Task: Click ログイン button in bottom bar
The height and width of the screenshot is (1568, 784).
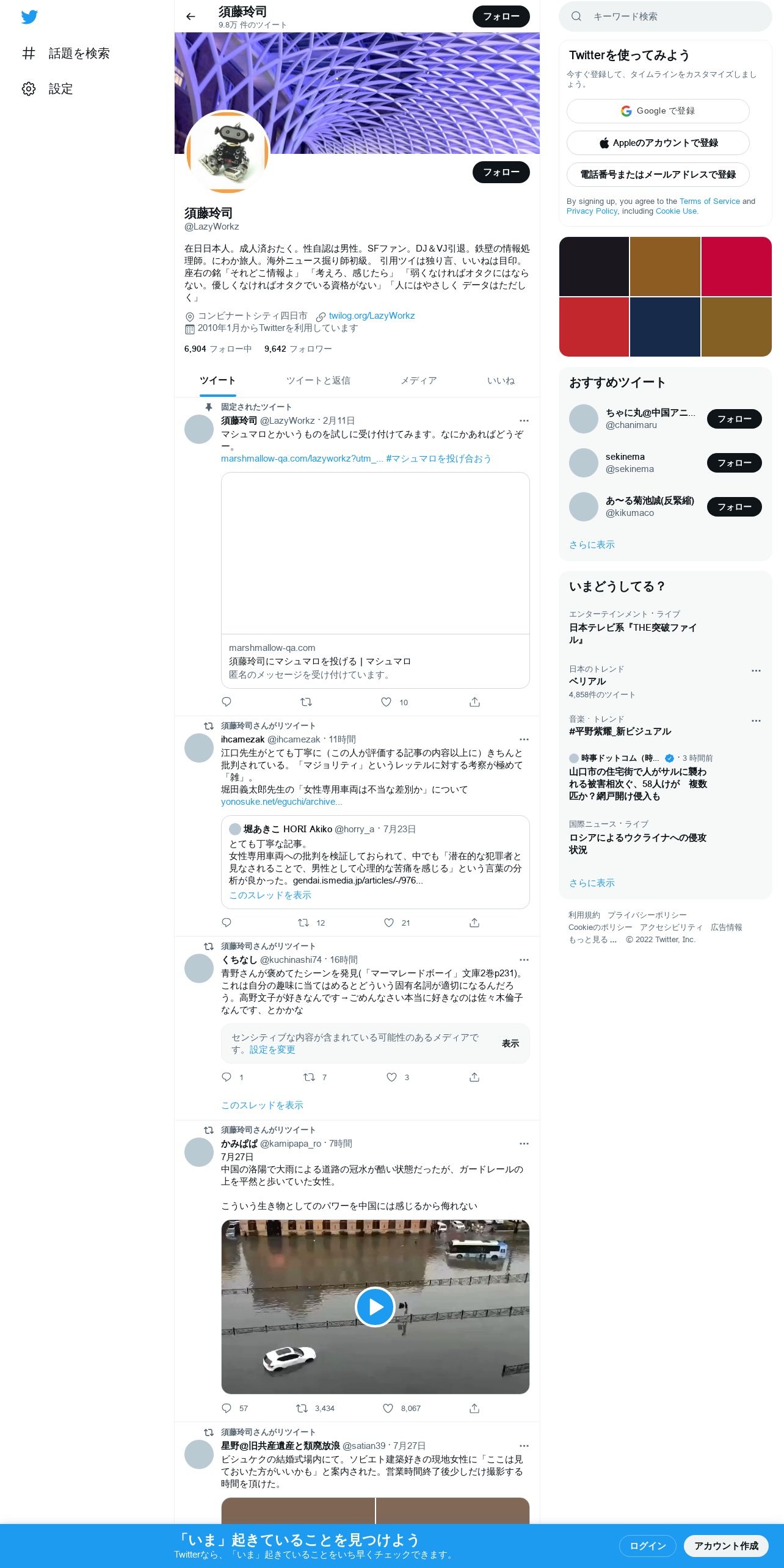Action: 647,1545
